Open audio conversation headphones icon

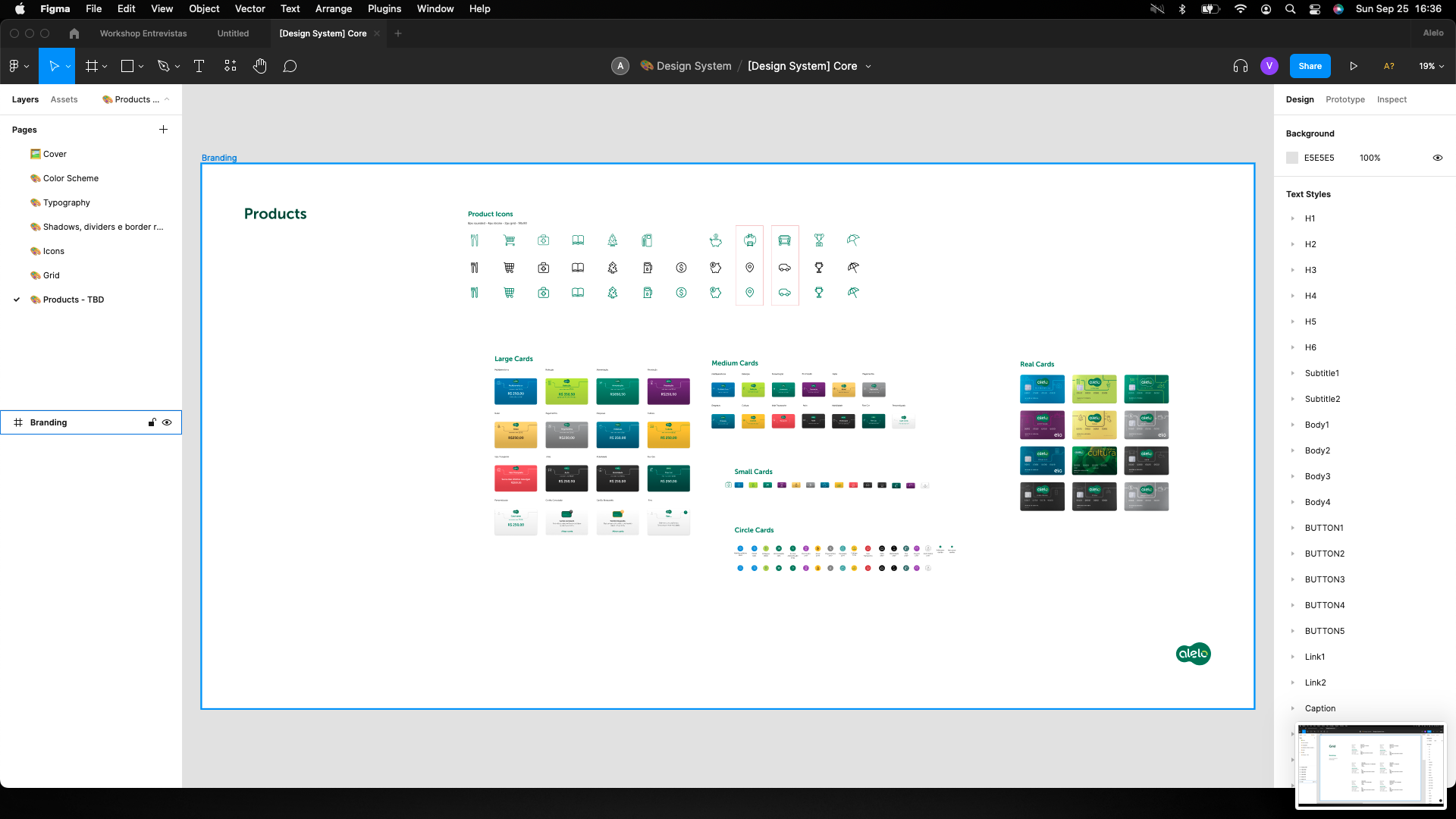pyautogui.click(x=1240, y=66)
